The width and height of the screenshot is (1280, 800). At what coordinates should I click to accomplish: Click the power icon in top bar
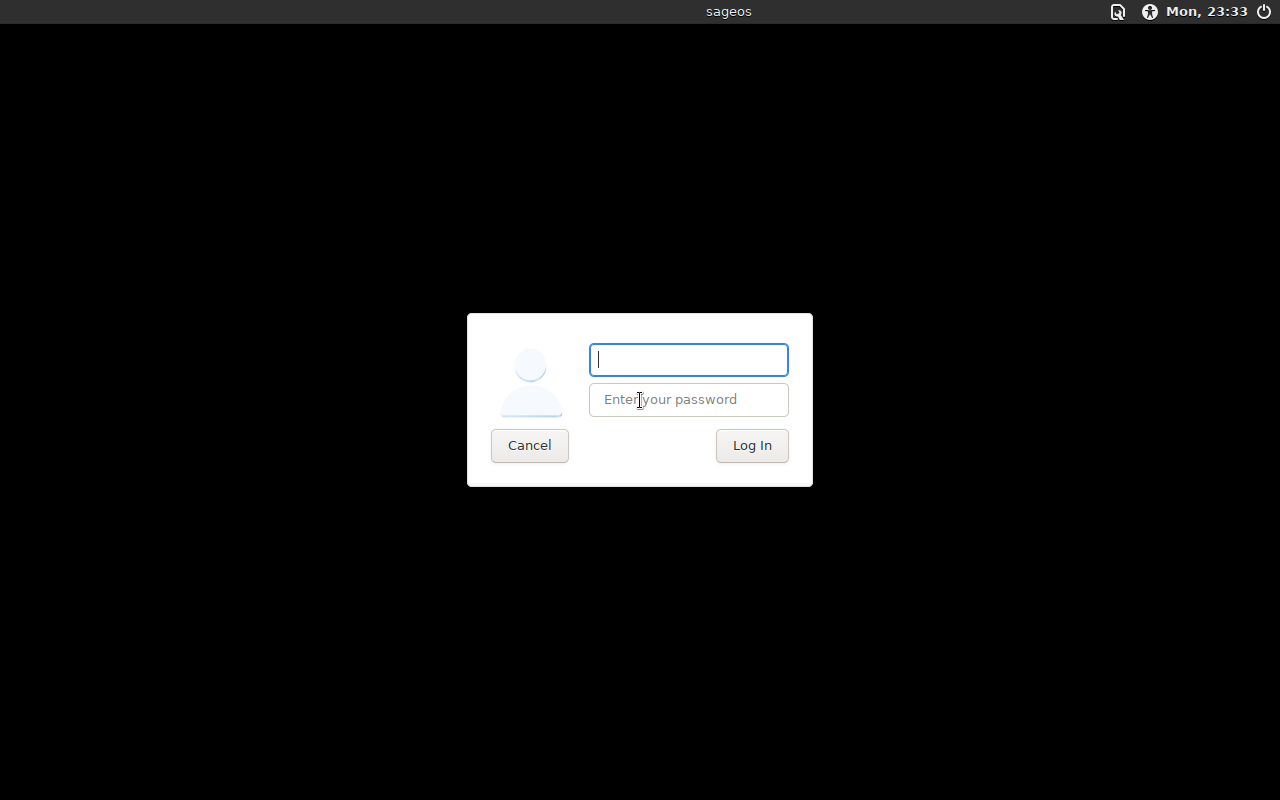1264,12
